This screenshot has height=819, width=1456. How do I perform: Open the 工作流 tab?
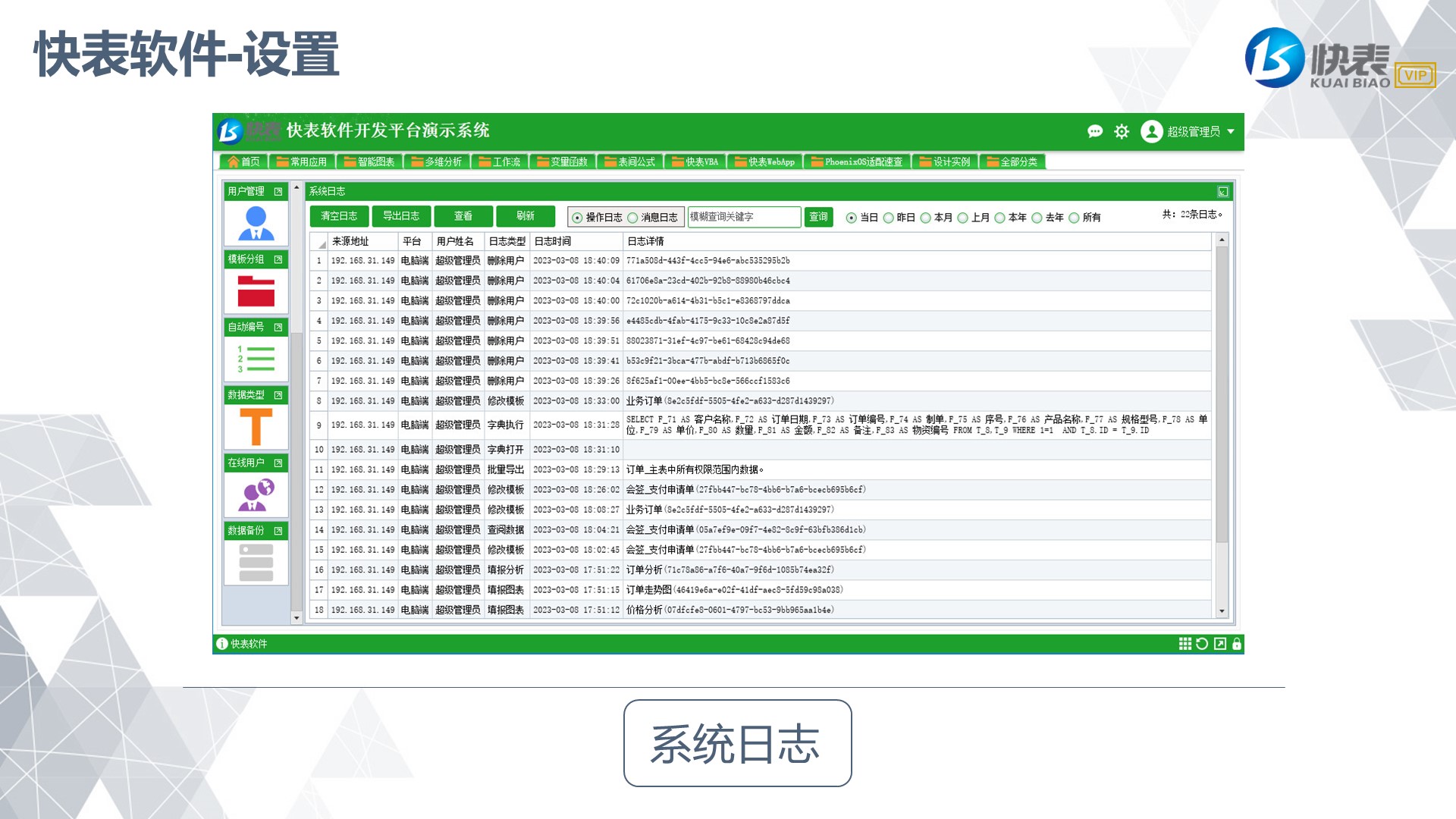coord(500,162)
